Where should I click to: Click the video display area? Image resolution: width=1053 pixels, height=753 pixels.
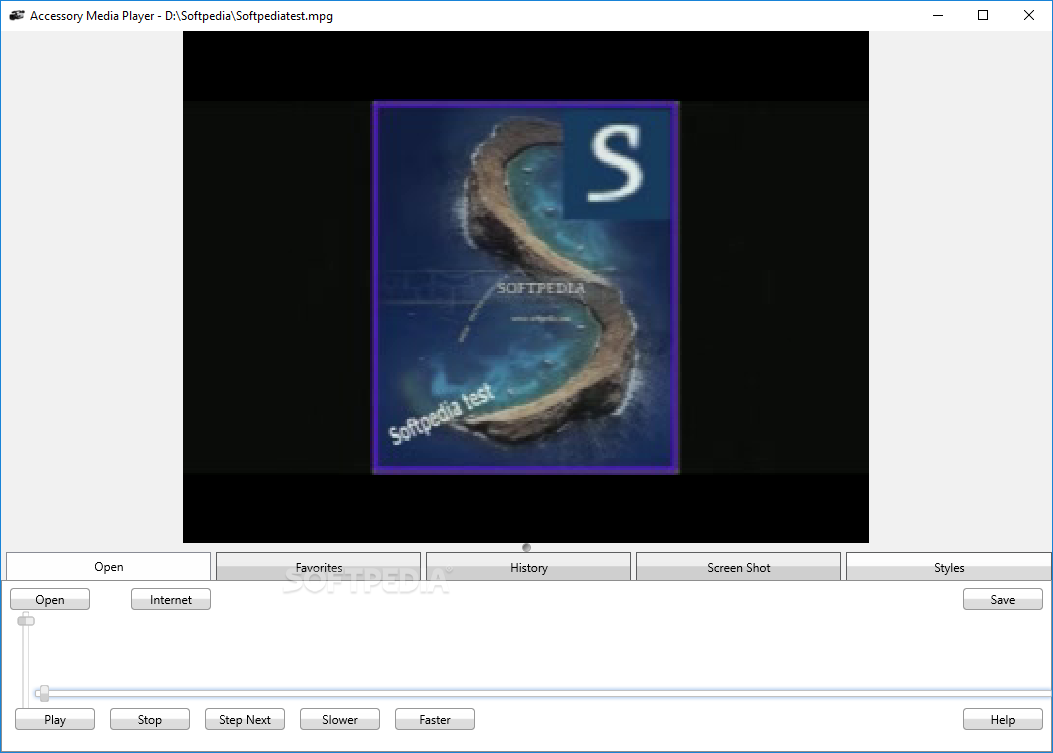coord(526,287)
